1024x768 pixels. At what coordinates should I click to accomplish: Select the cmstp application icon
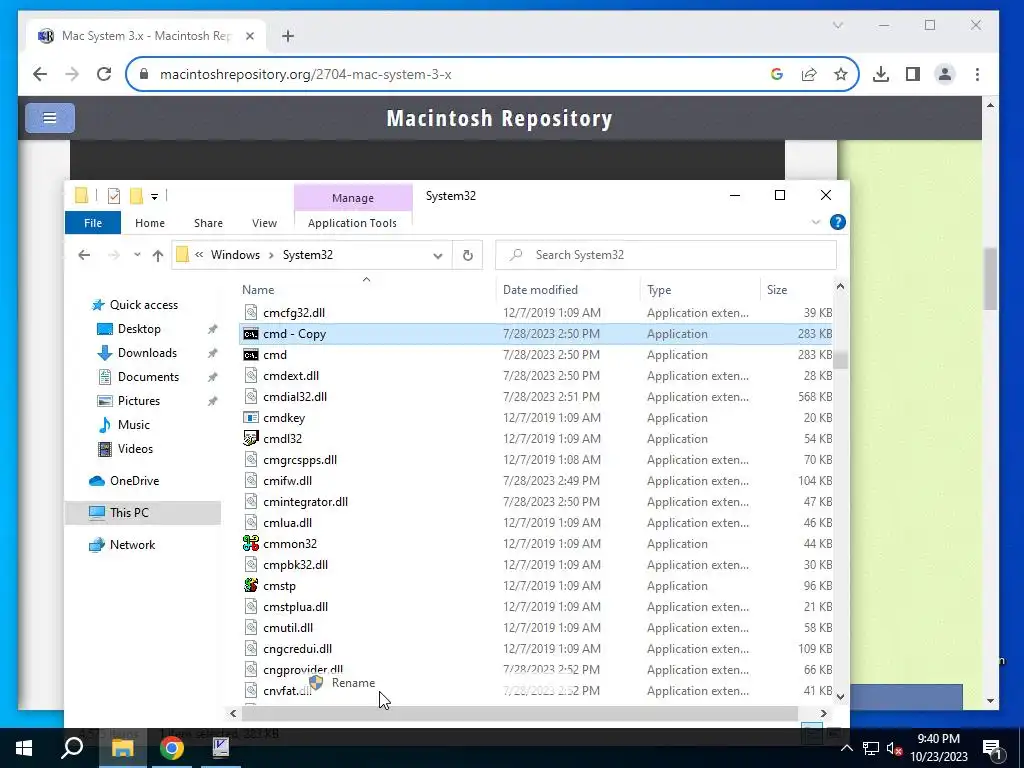pos(251,585)
